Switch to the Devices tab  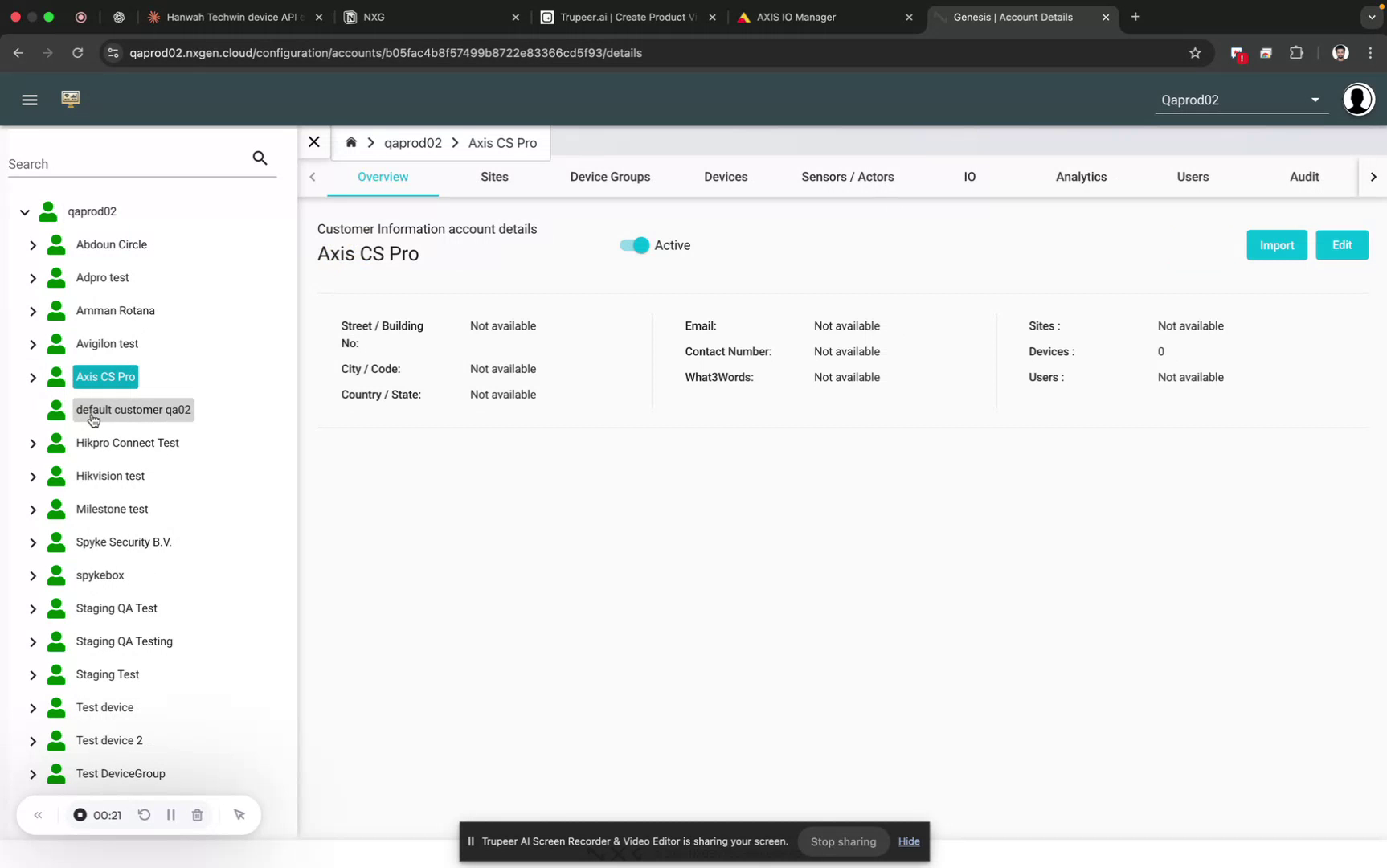tap(725, 177)
